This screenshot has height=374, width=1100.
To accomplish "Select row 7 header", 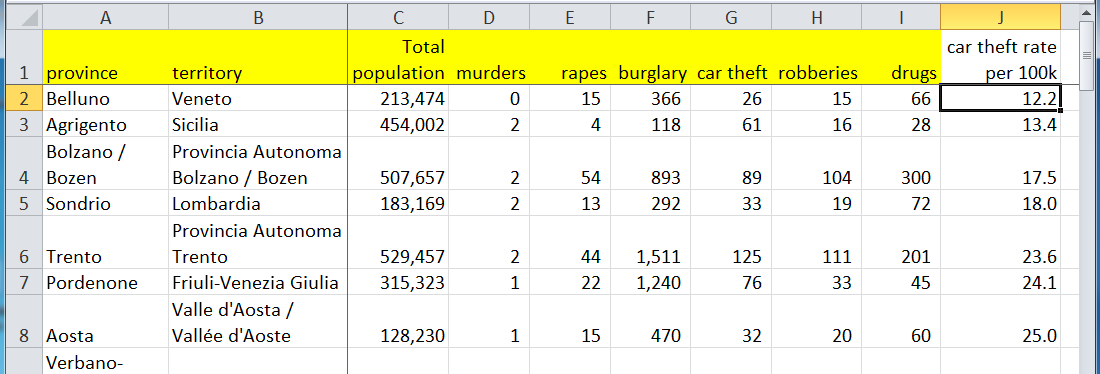I will pyautogui.click(x=24, y=282).
